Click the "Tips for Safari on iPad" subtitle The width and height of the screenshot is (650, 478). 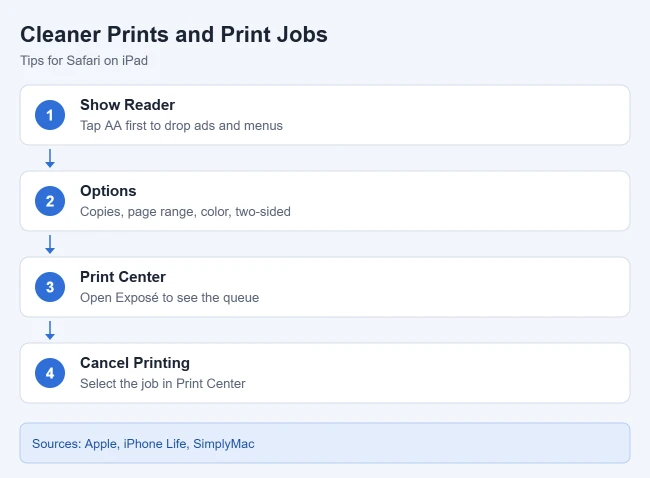pos(84,61)
